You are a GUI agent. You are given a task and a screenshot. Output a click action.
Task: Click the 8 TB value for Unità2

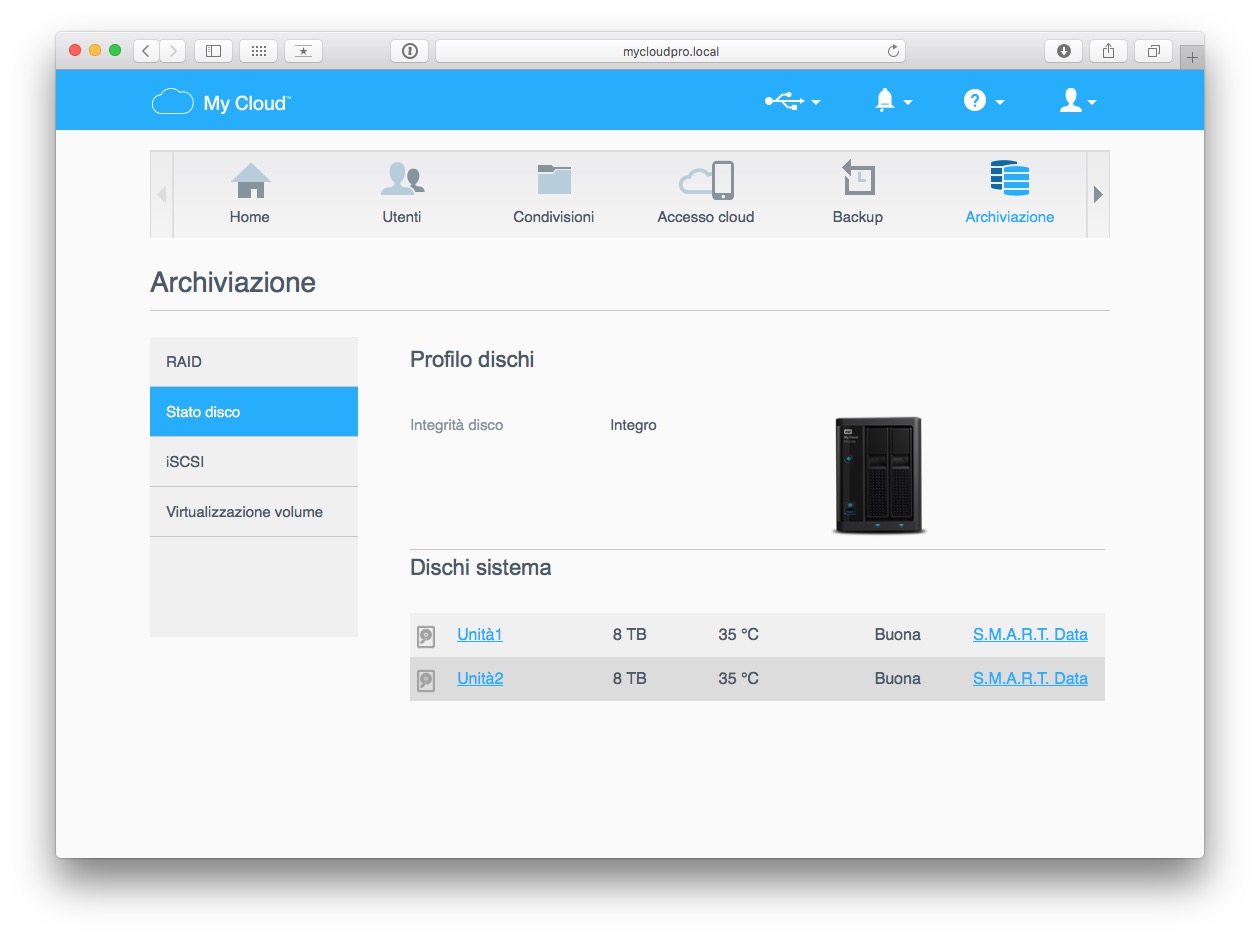coord(630,678)
